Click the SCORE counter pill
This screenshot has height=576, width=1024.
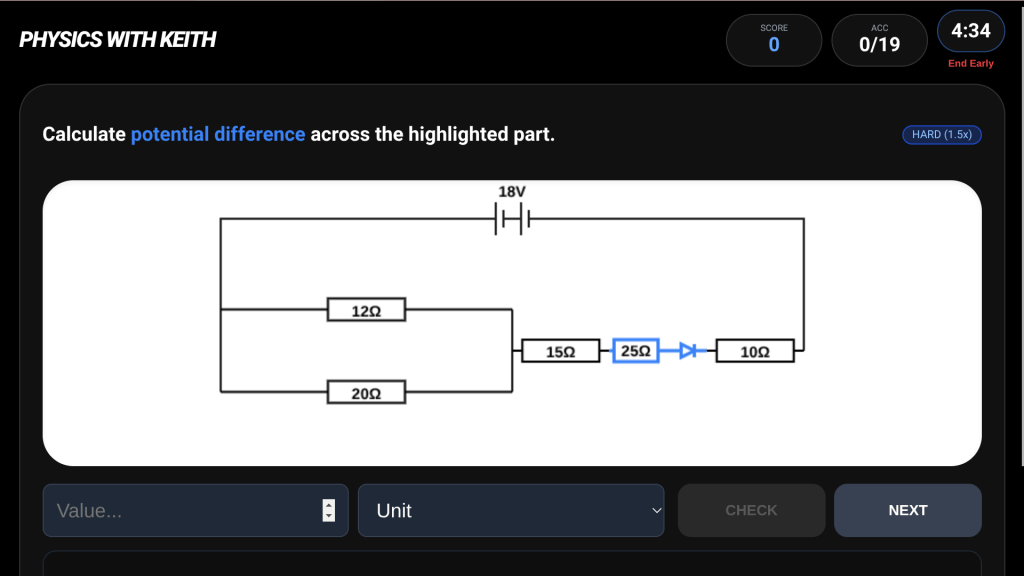coord(774,40)
